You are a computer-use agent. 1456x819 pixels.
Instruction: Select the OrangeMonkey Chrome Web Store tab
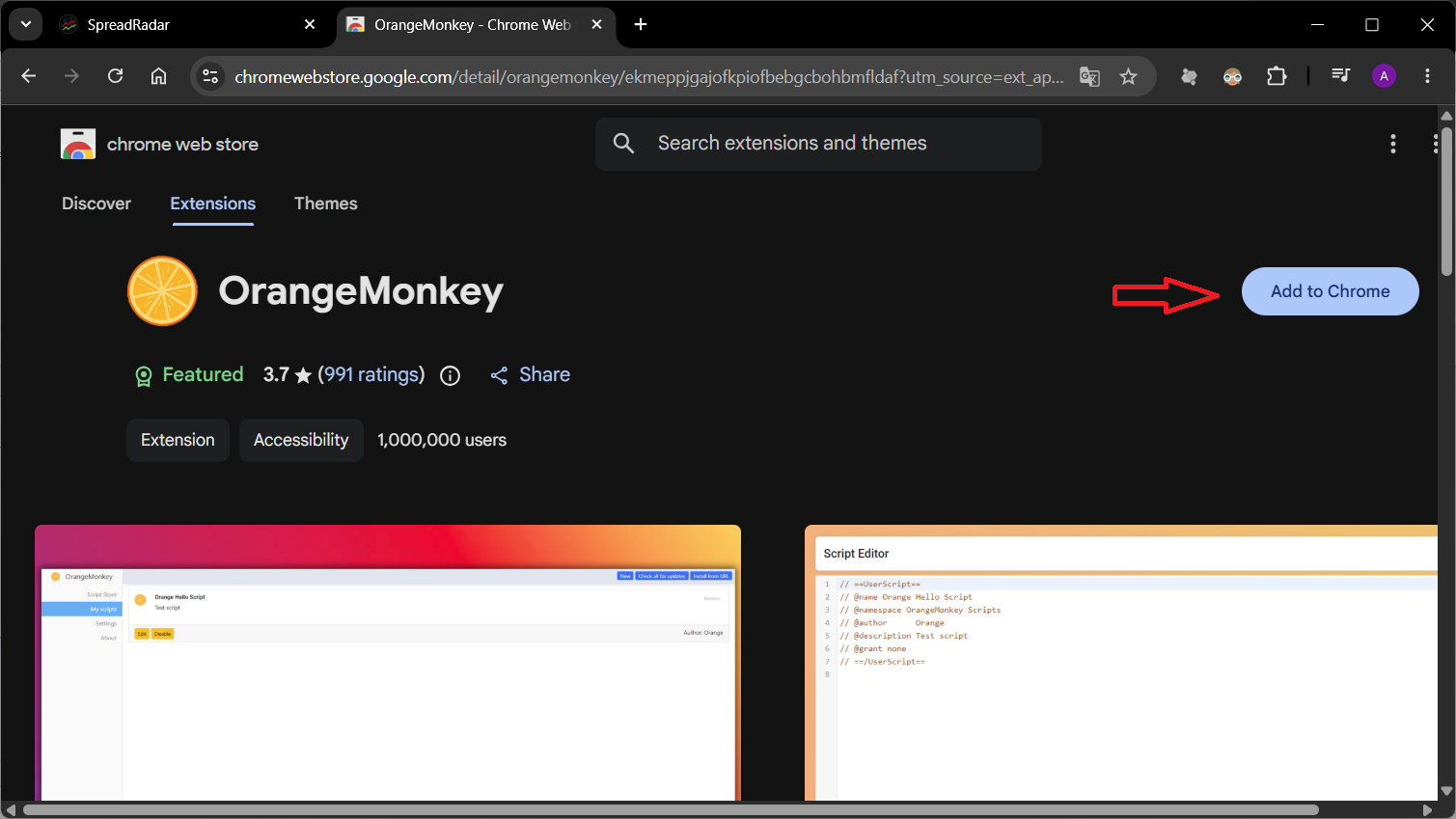pos(476,25)
